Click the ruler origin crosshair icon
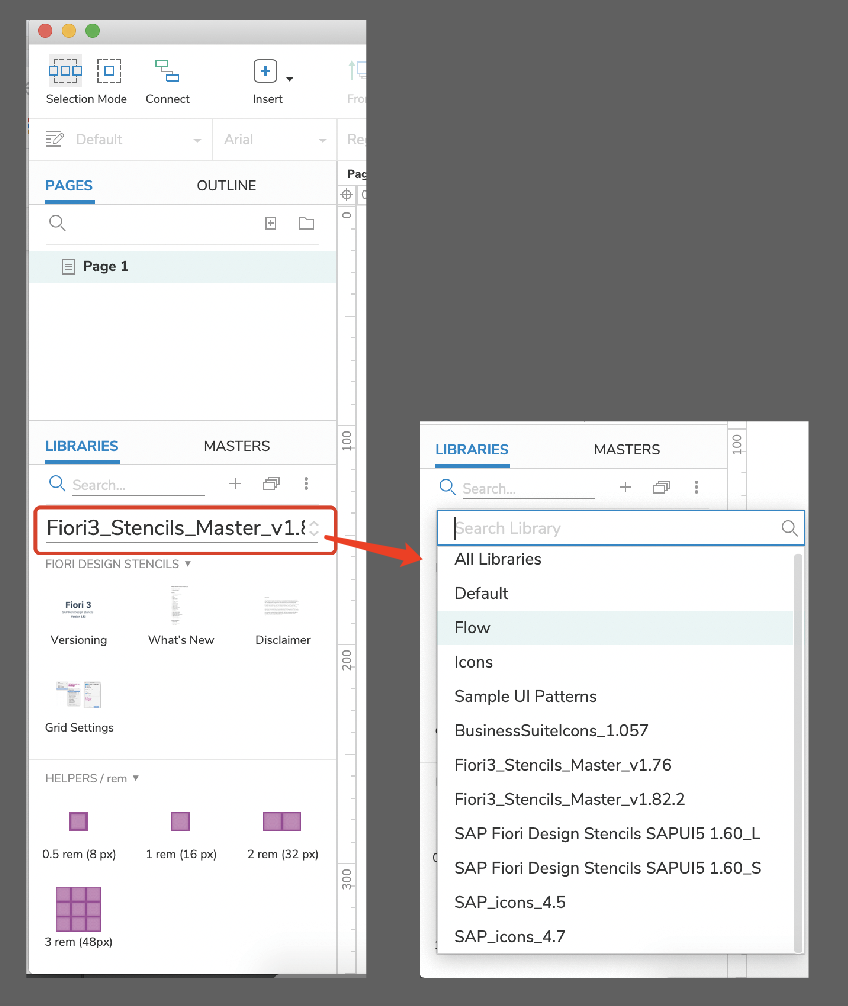This screenshot has height=1006, width=848. coord(346,194)
